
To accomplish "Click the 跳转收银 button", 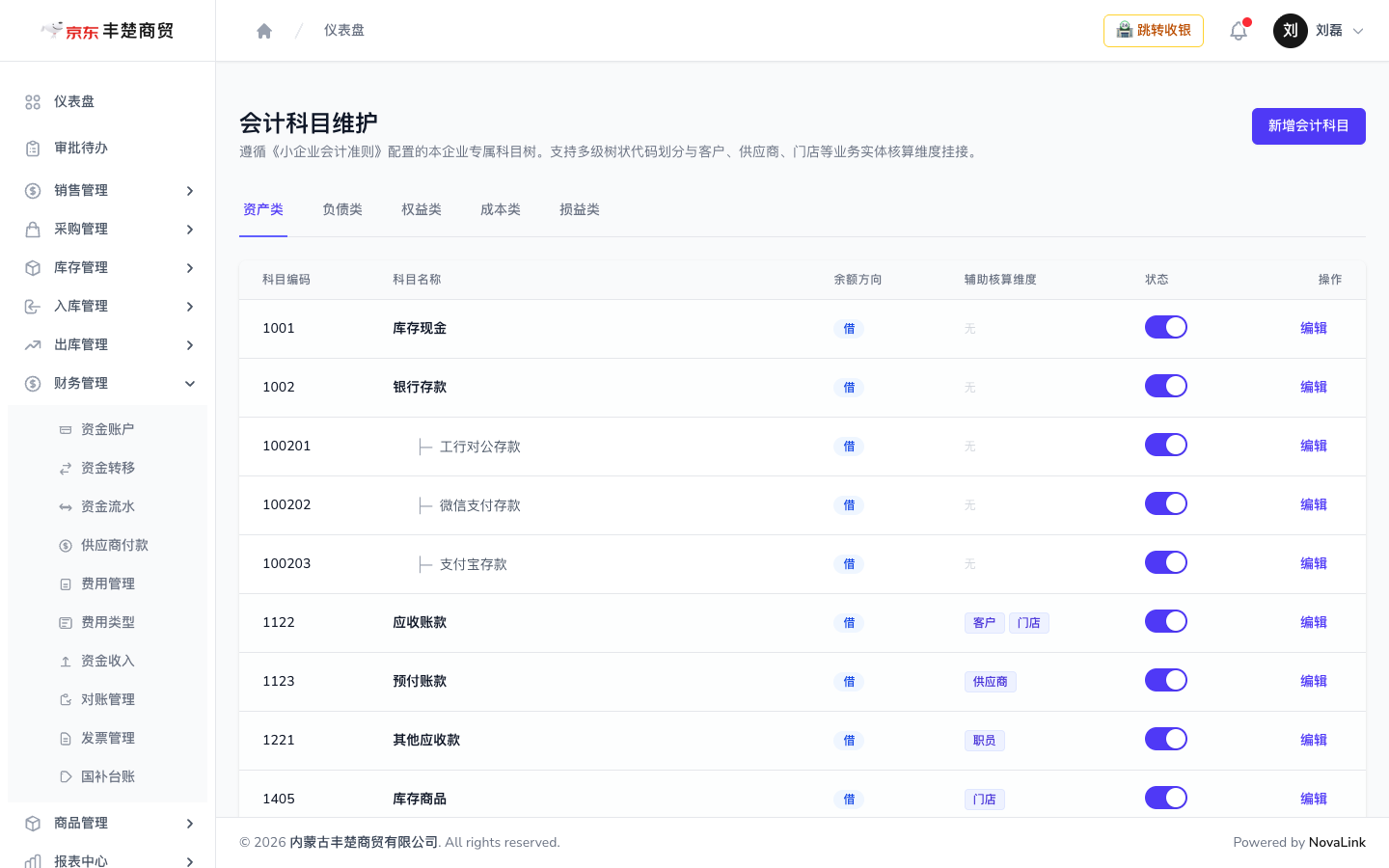I will click(x=1154, y=31).
